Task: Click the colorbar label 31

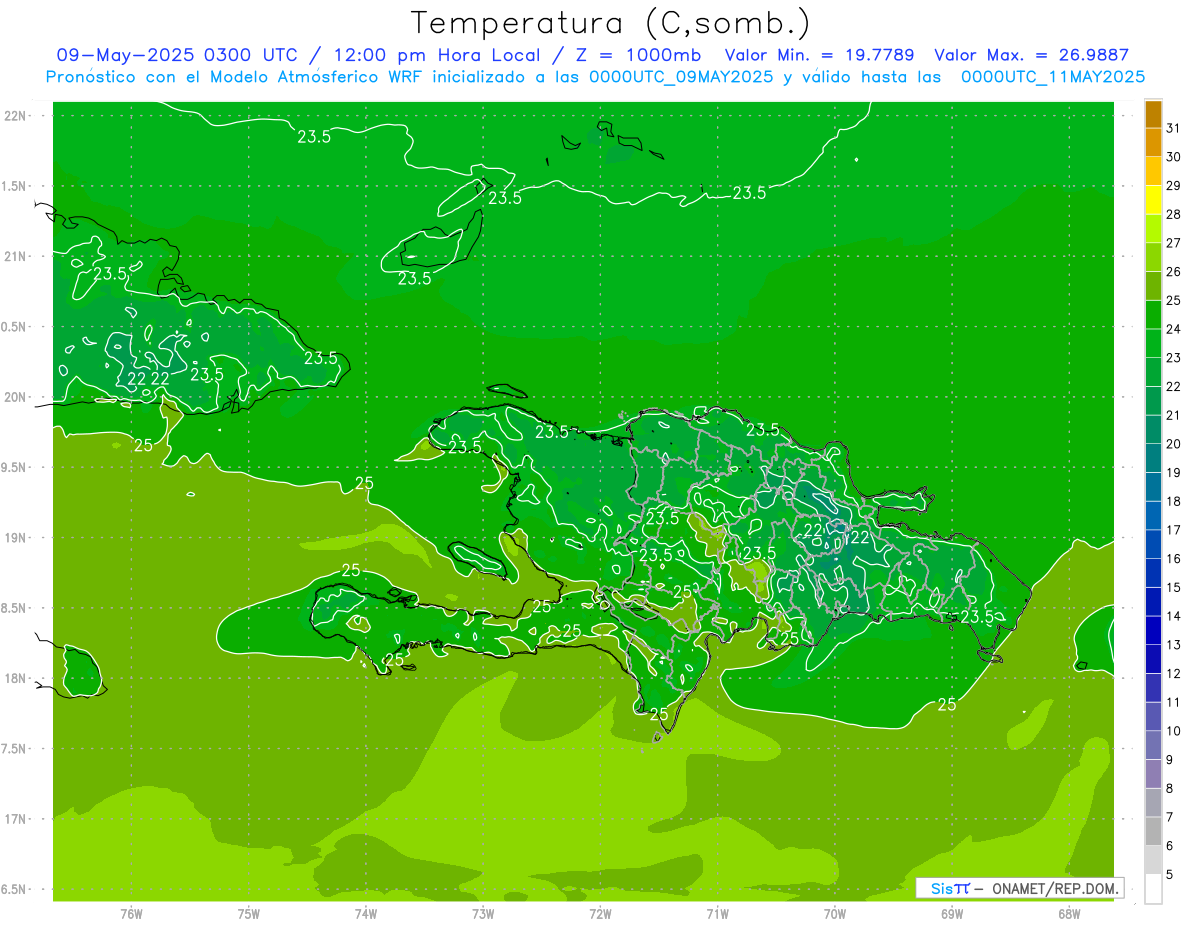Action: [x=1173, y=128]
